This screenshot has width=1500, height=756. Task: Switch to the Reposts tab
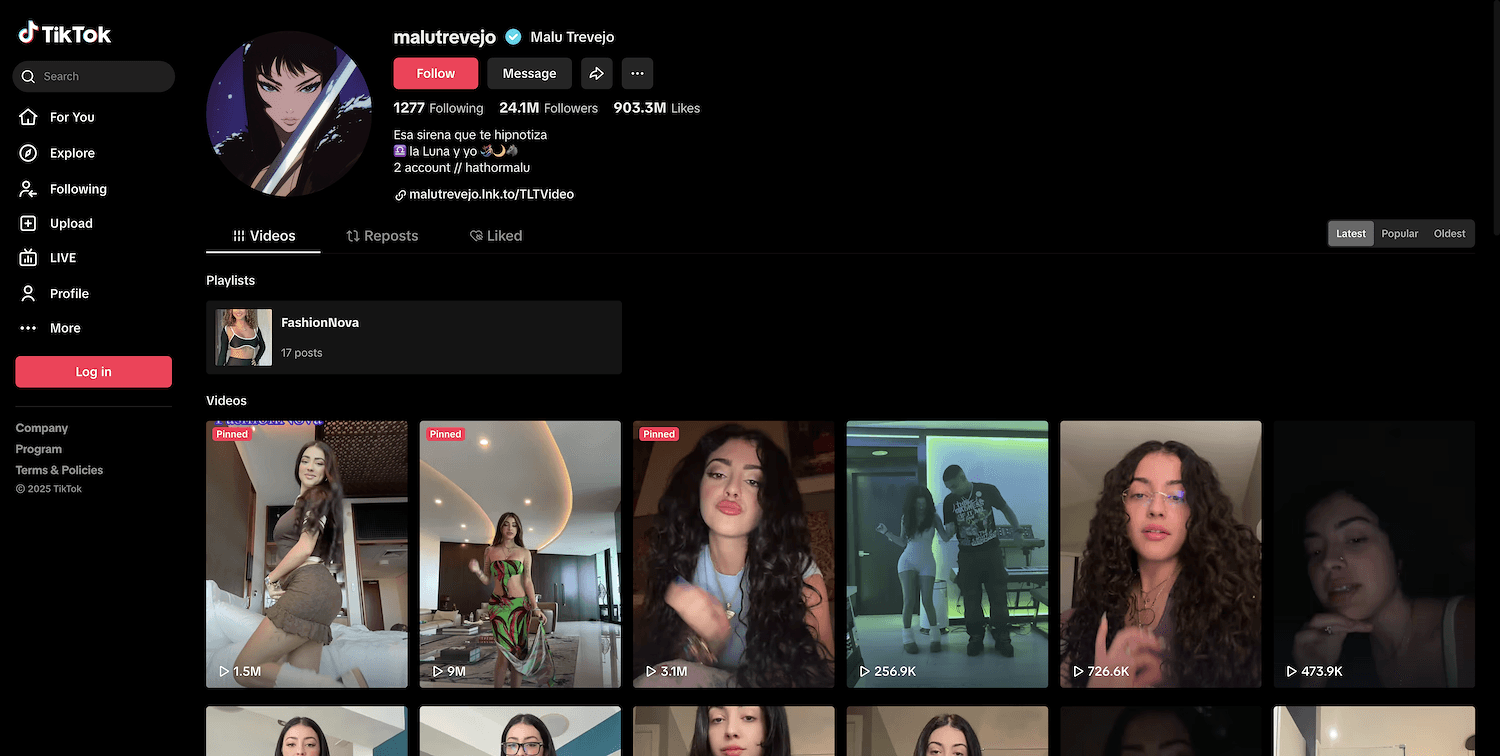(x=382, y=236)
